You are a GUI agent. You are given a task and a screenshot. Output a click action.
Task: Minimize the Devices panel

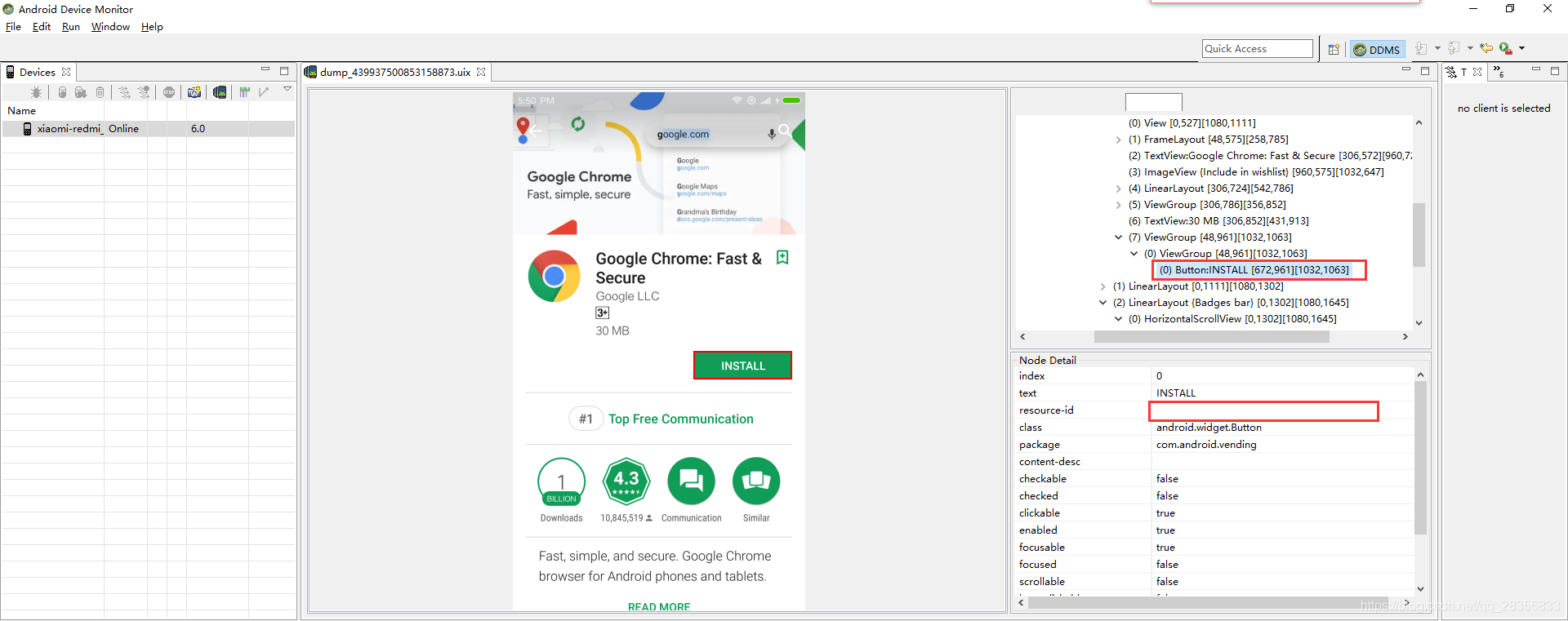pyautogui.click(x=265, y=70)
